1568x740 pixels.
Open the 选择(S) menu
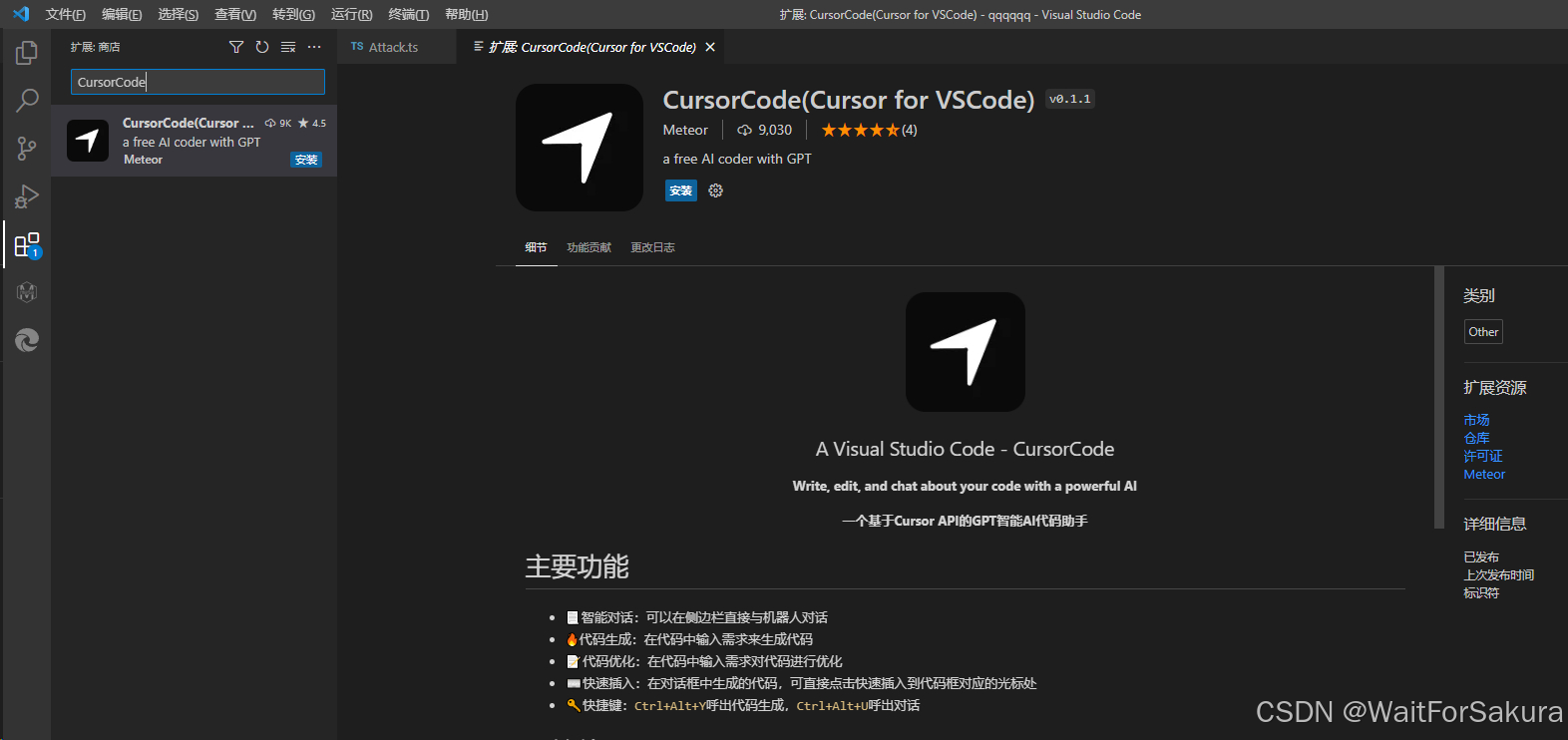pyautogui.click(x=178, y=14)
